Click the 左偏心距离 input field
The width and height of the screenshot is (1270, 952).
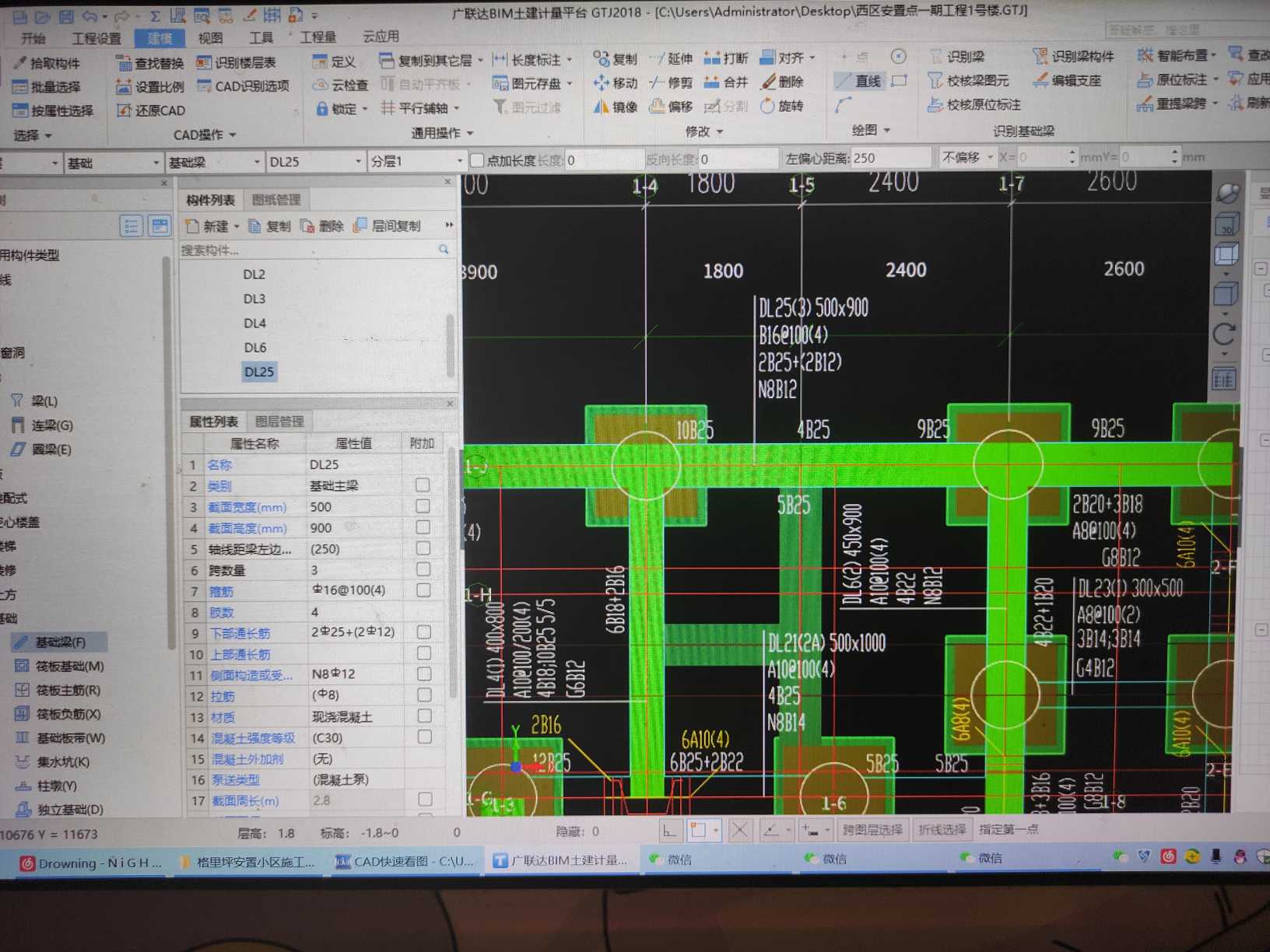pyautogui.click(x=891, y=158)
